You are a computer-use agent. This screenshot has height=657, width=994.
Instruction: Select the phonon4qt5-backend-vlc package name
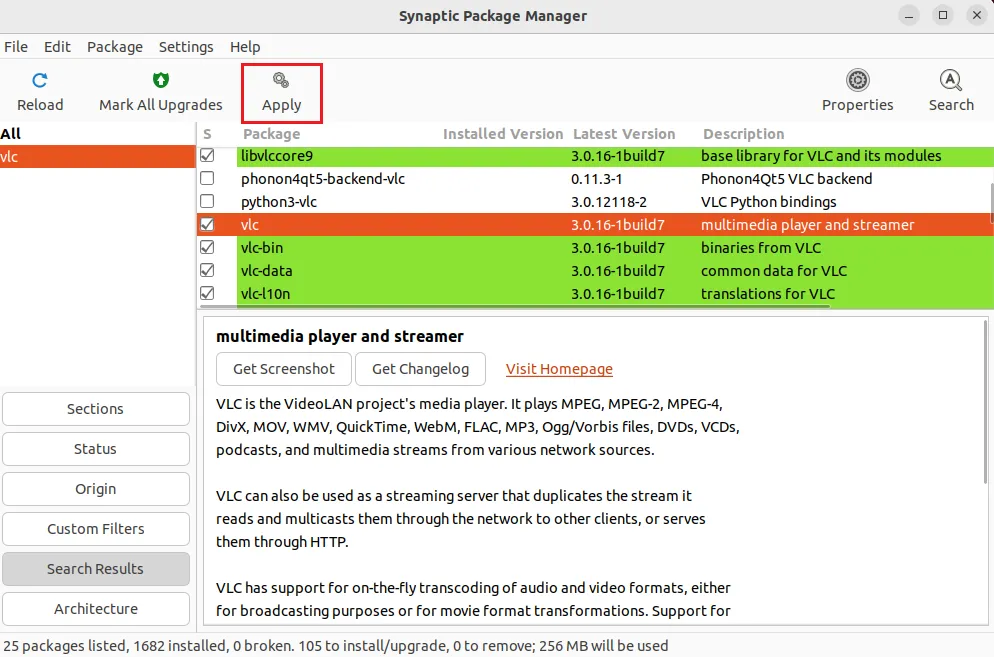[323, 179]
